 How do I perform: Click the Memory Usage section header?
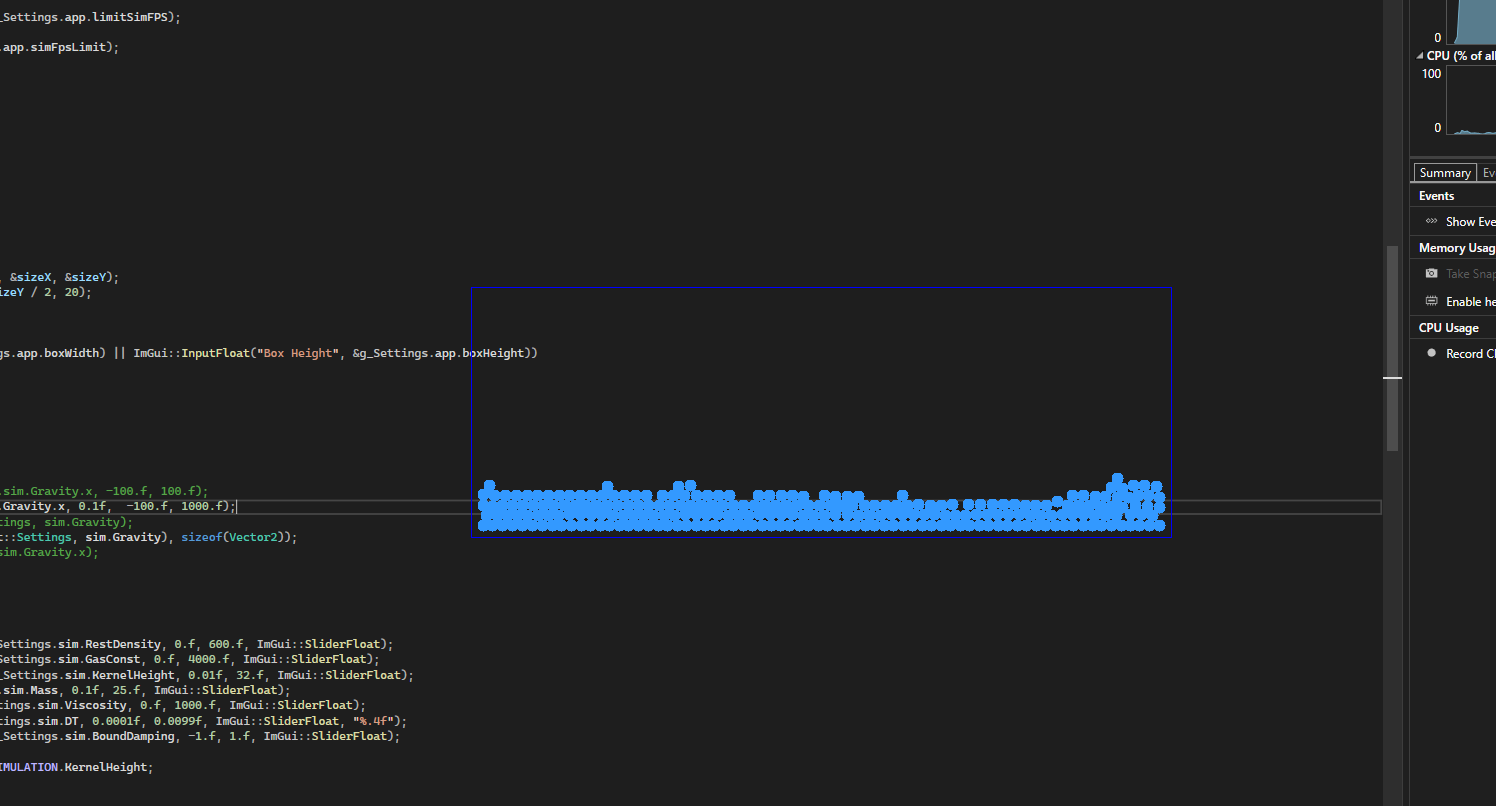(x=1455, y=248)
